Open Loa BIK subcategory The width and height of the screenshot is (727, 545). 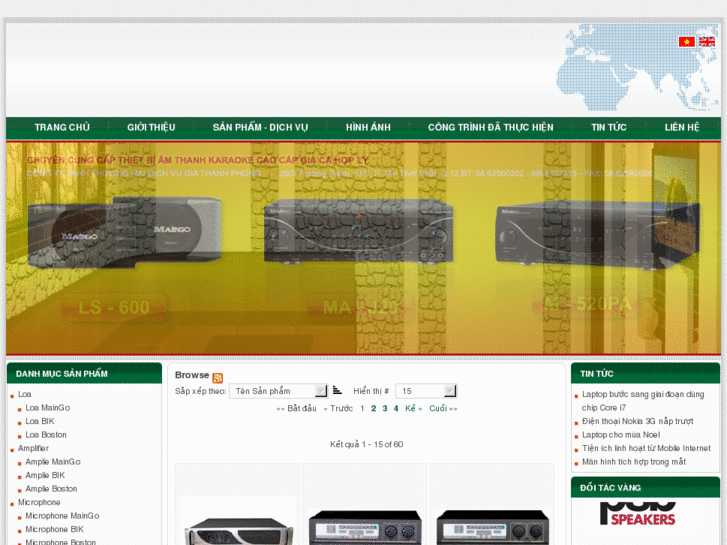coord(40,421)
